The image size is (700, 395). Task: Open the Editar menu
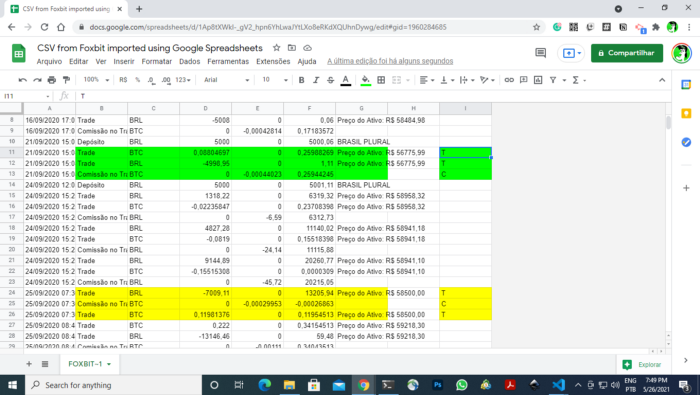click(79, 62)
